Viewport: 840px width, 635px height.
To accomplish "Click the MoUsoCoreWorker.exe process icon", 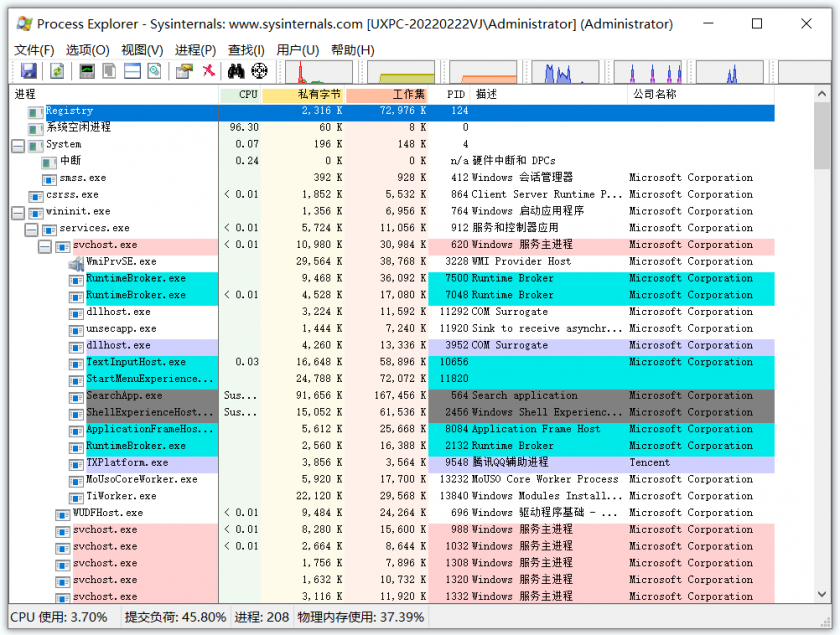I will pyautogui.click(x=76, y=480).
